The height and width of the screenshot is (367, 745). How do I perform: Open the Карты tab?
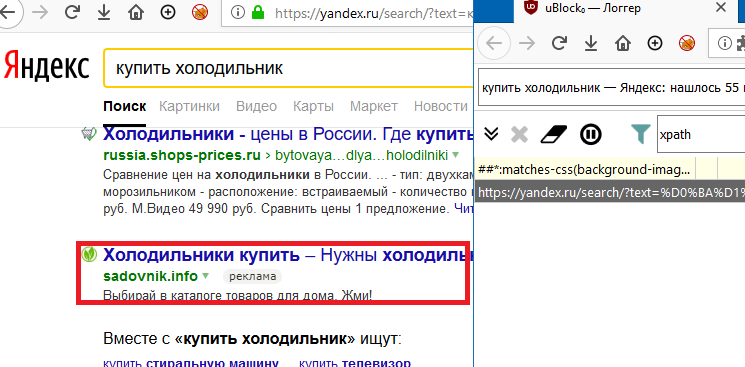314,106
